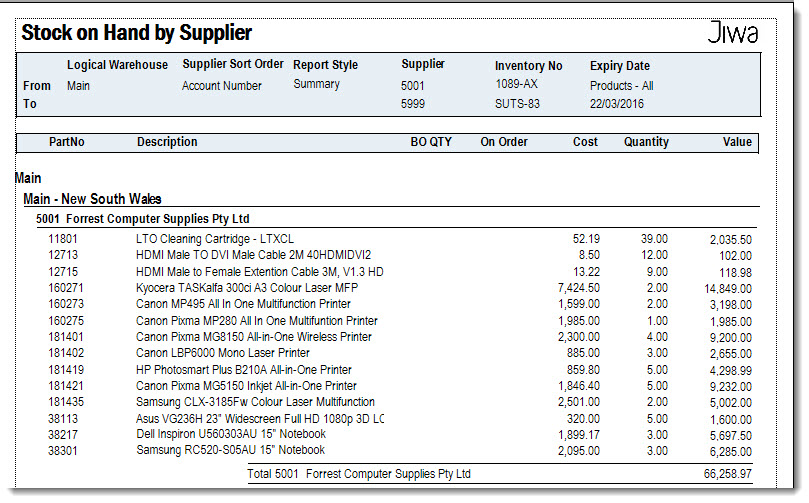Screen dimensions: 809x503
Task: Click the Logical Warehouse header label
Action: coord(117,65)
